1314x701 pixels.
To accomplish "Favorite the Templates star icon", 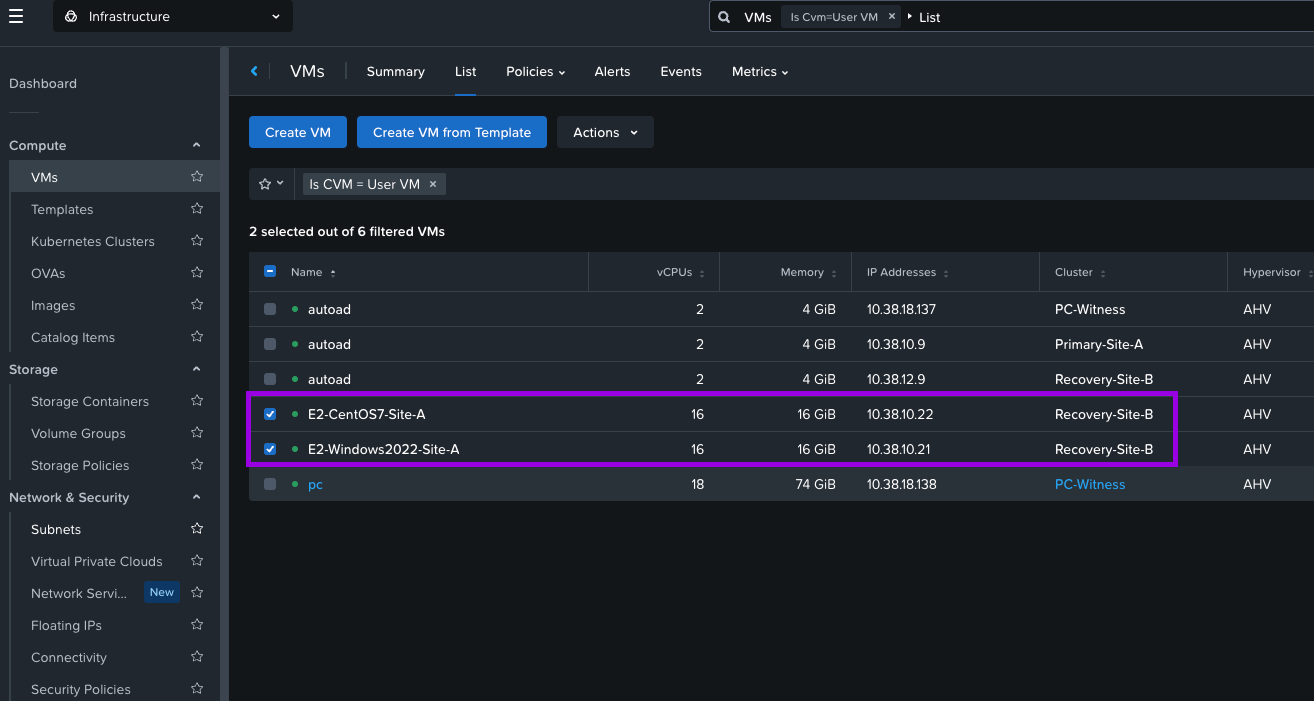I will click(197, 208).
